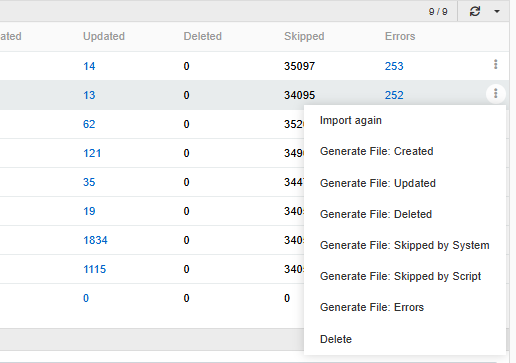
Task: Open the 1834 updated records link
Action: (x=95, y=240)
